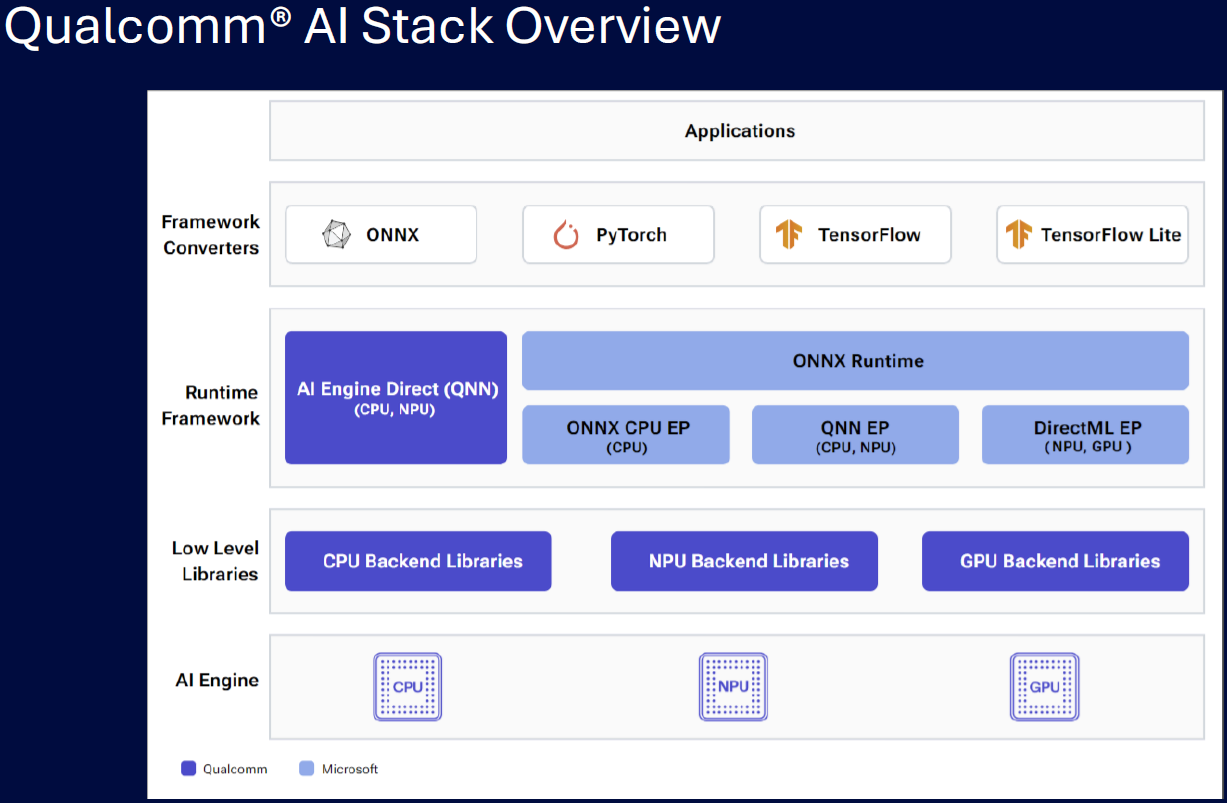Select the ONNX framework icon
The image size is (1227, 803).
pos(340,233)
